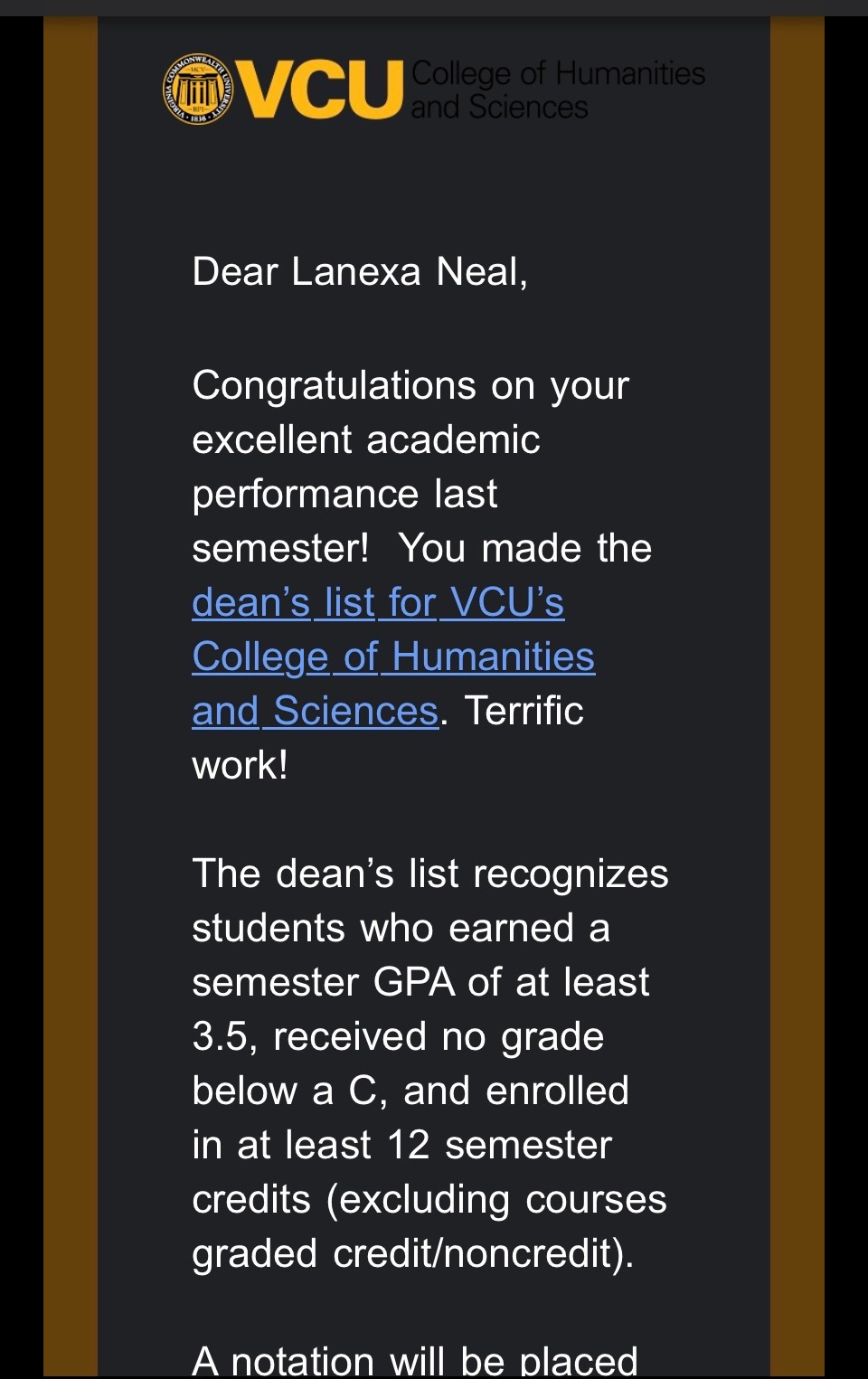The image size is (868, 1379).
Task: Click the "and Sciences" underlined link text
Action: (316, 711)
